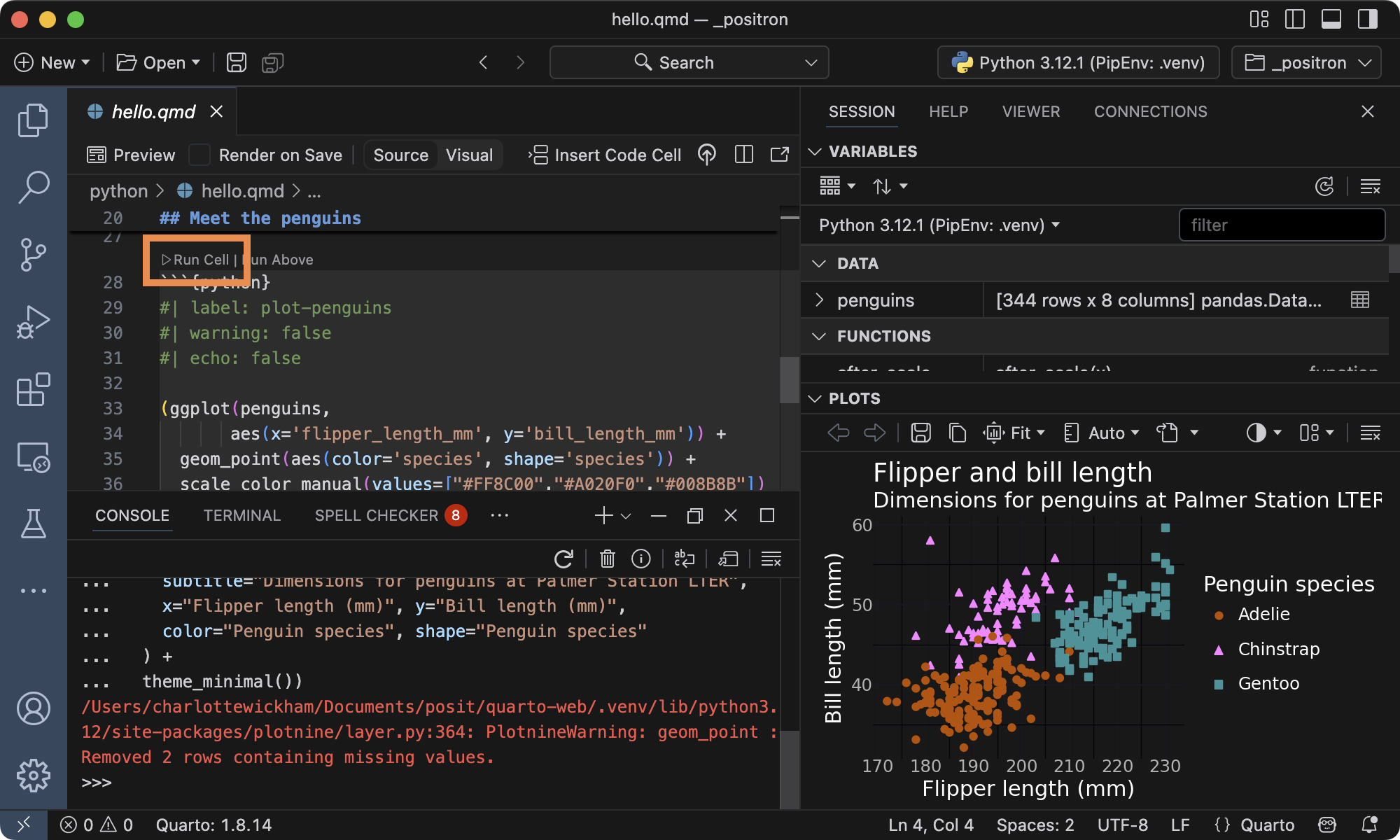
Task: Maximize the console panel size
Action: (x=767, y=515)
